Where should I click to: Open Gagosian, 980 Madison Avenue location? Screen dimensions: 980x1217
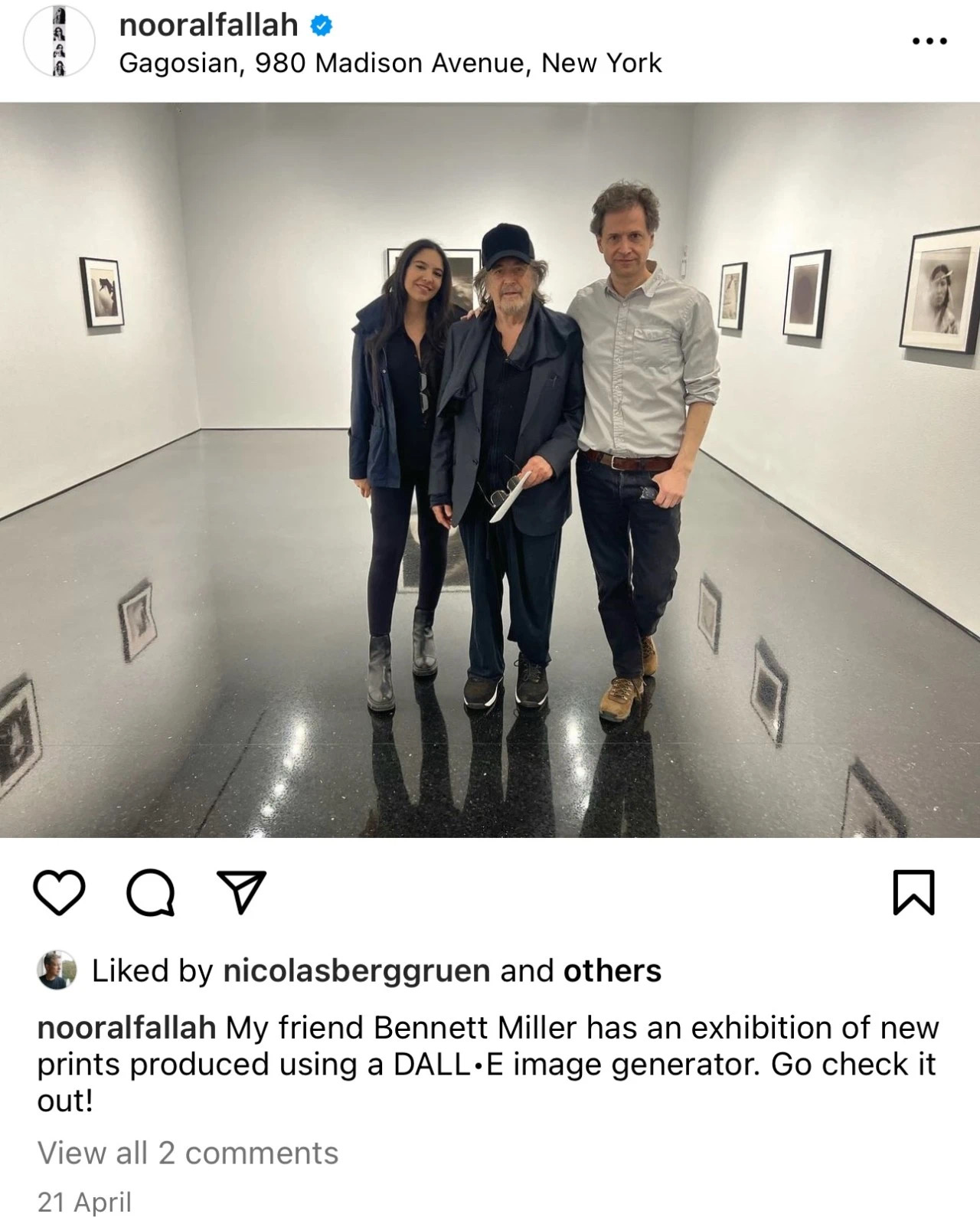click(x=390, y=63)
